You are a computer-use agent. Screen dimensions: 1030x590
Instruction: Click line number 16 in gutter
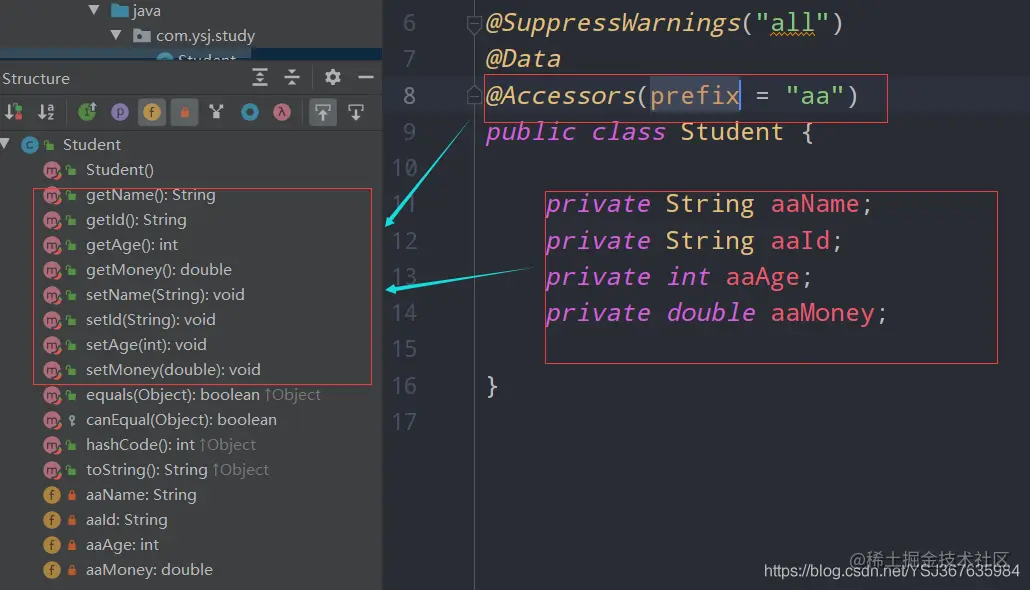405,386
